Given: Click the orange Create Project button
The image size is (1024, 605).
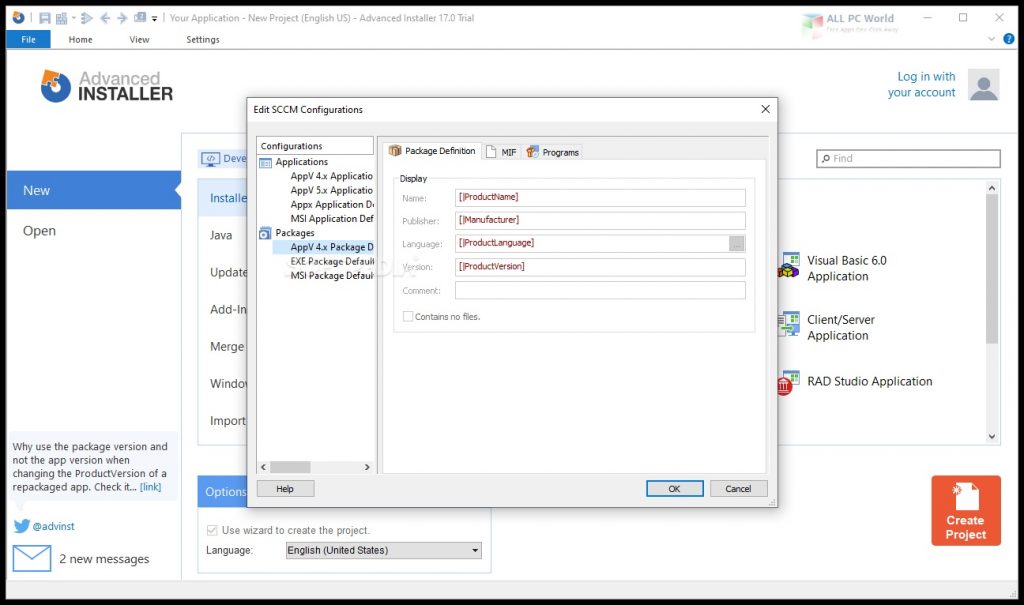Looking at the screenshot, I should tap(965, 510).
